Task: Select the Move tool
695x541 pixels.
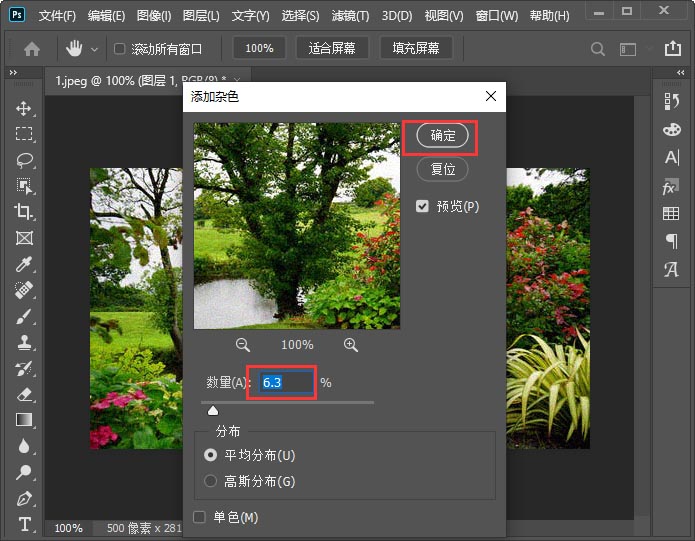Action: 23,108
